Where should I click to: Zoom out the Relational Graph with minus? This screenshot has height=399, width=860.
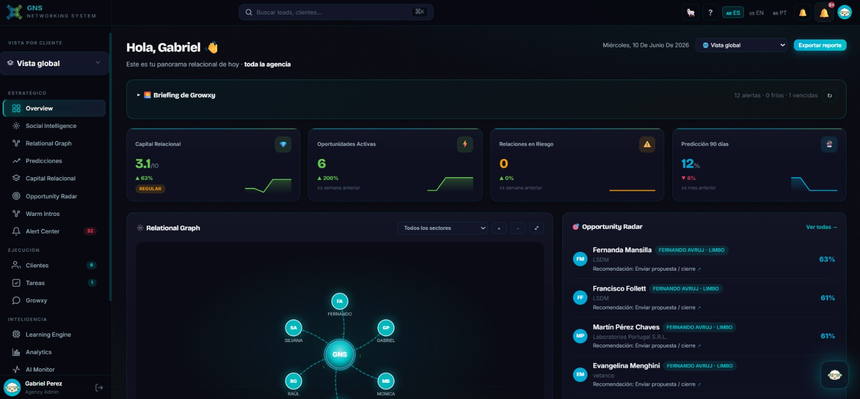tap(518, 228)
